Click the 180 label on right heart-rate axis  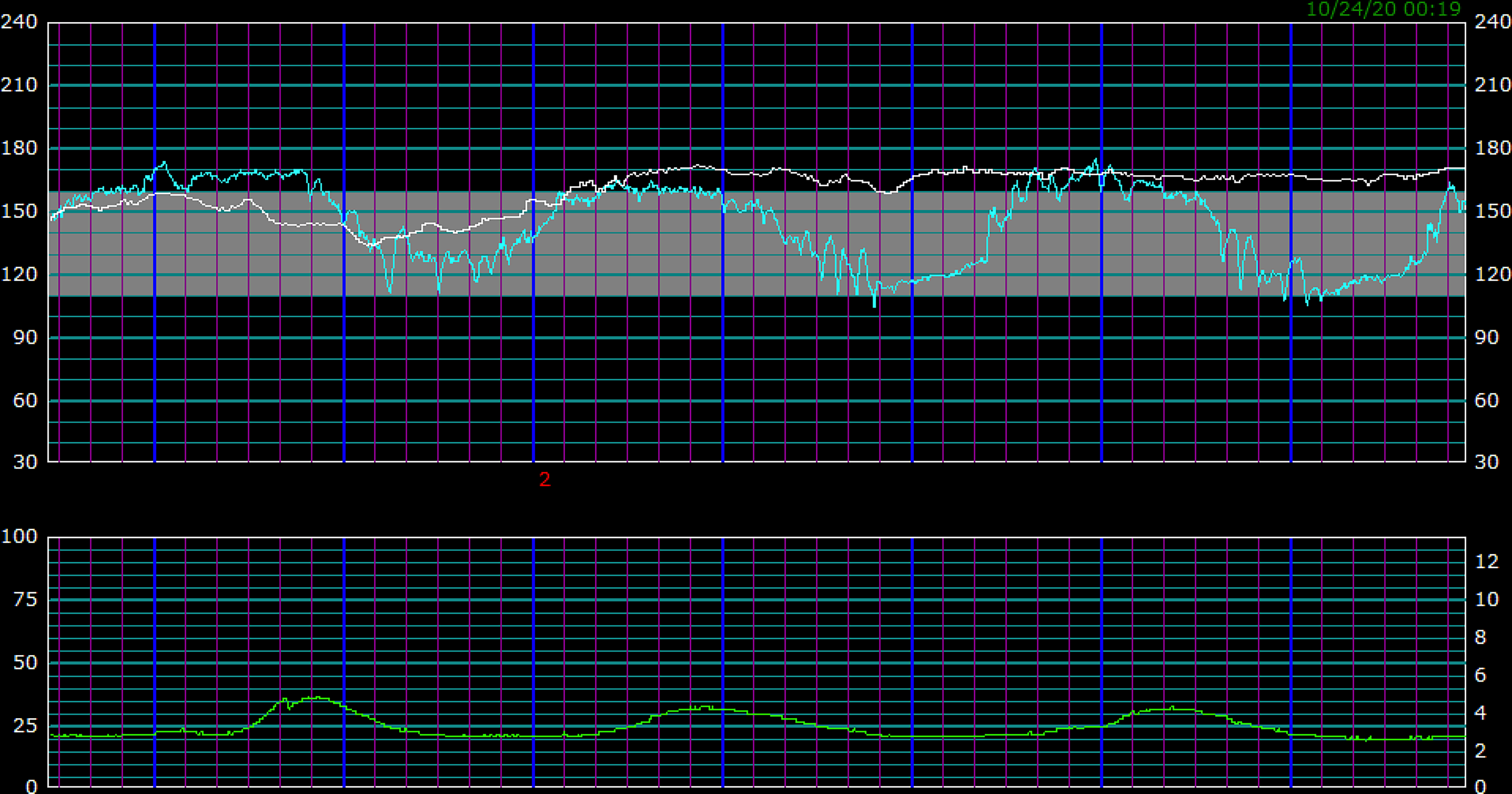pyautogui.click(x=1493, y=148)
